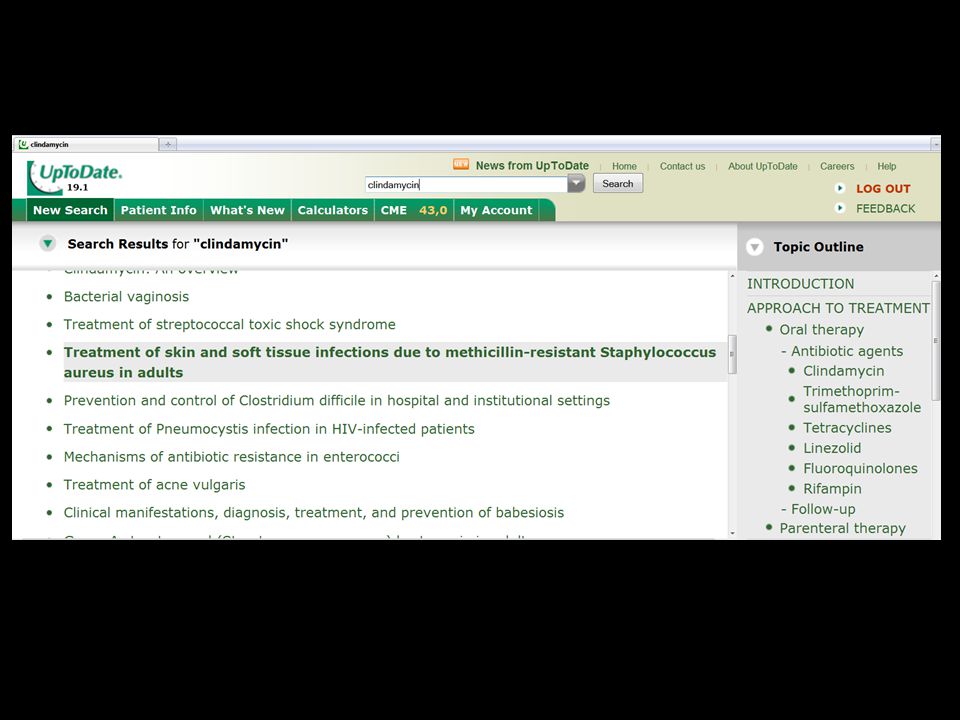Open the CME 43,0 tab

(414, 210)
